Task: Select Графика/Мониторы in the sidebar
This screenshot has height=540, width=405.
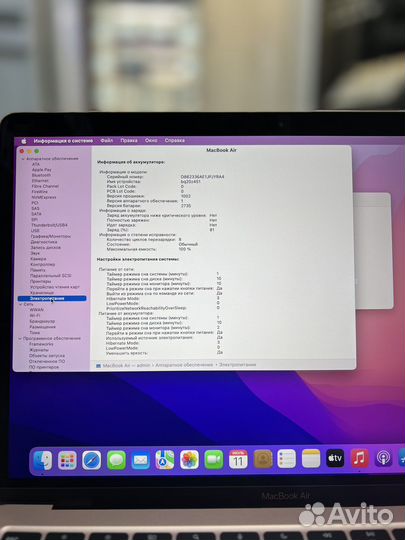Action: (51, 236)
